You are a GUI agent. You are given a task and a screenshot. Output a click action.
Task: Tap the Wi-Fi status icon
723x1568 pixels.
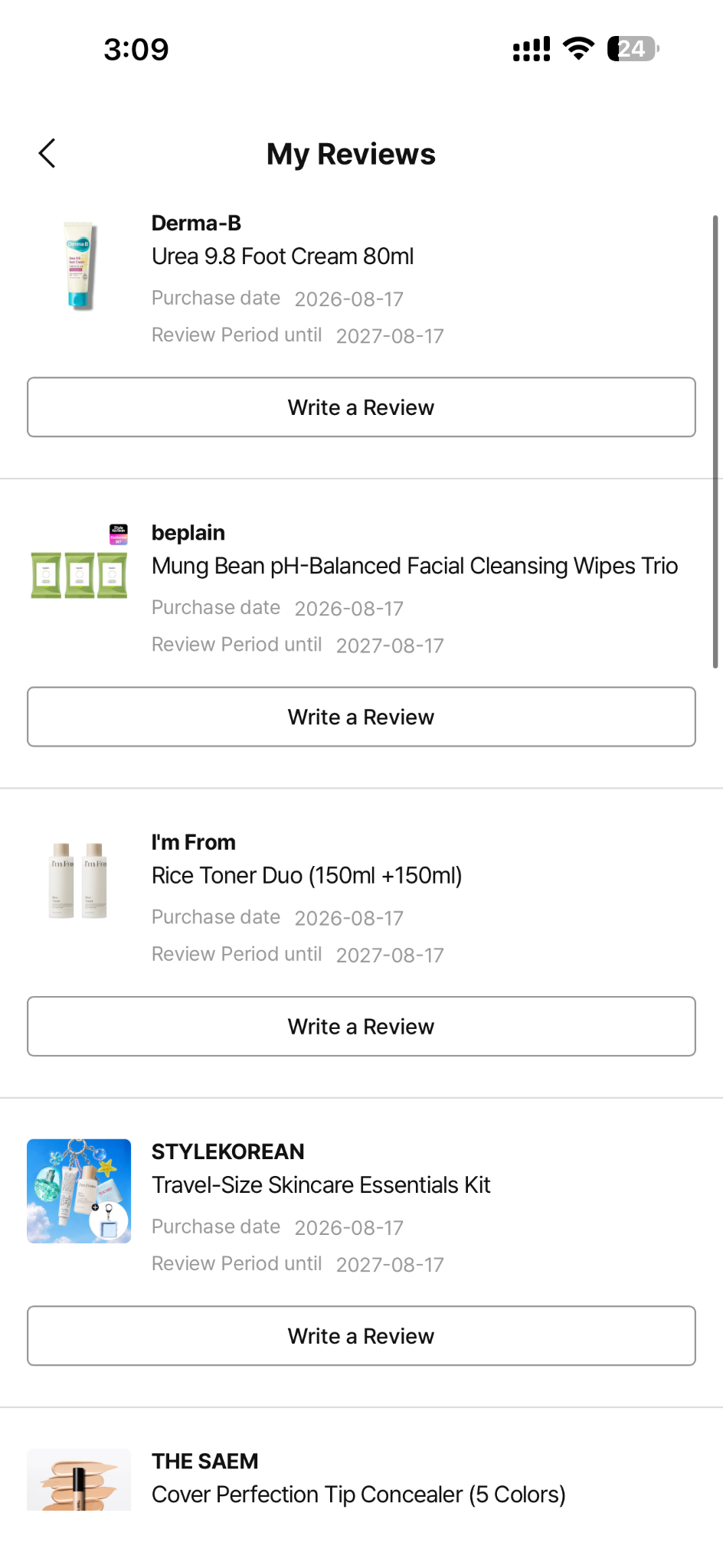coord(578,49)
